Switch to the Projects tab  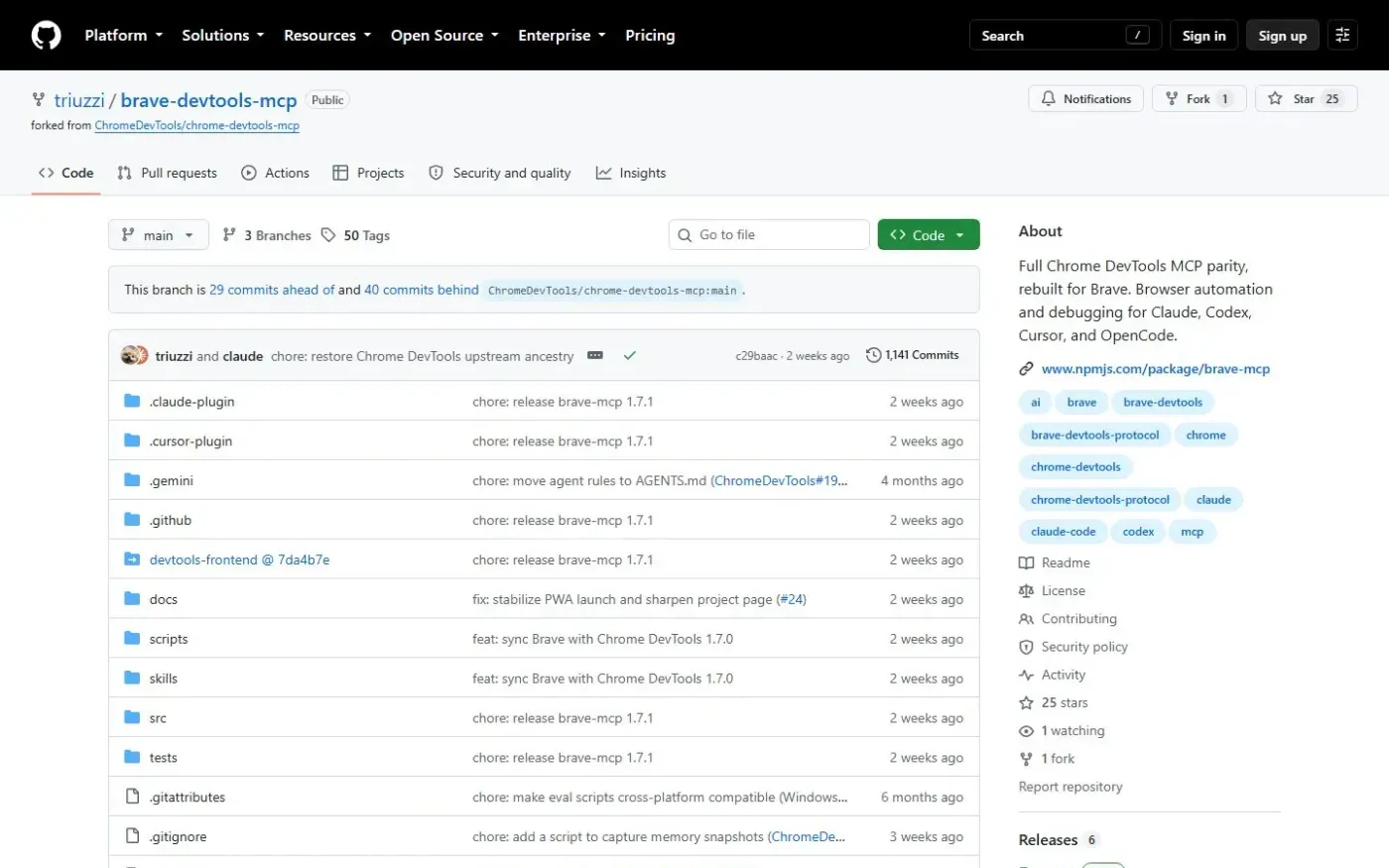[x=368, y=173]
